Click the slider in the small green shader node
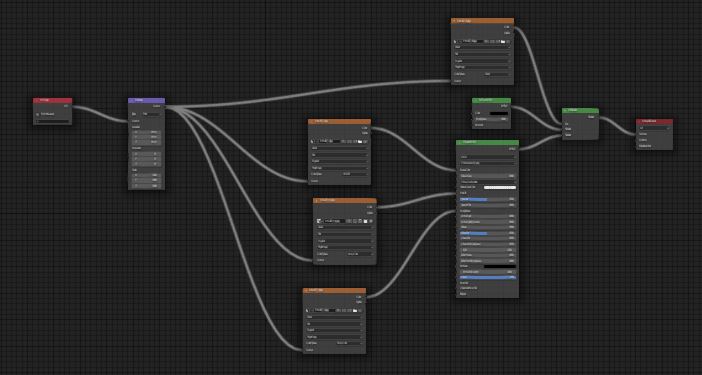 coord(492,119)
